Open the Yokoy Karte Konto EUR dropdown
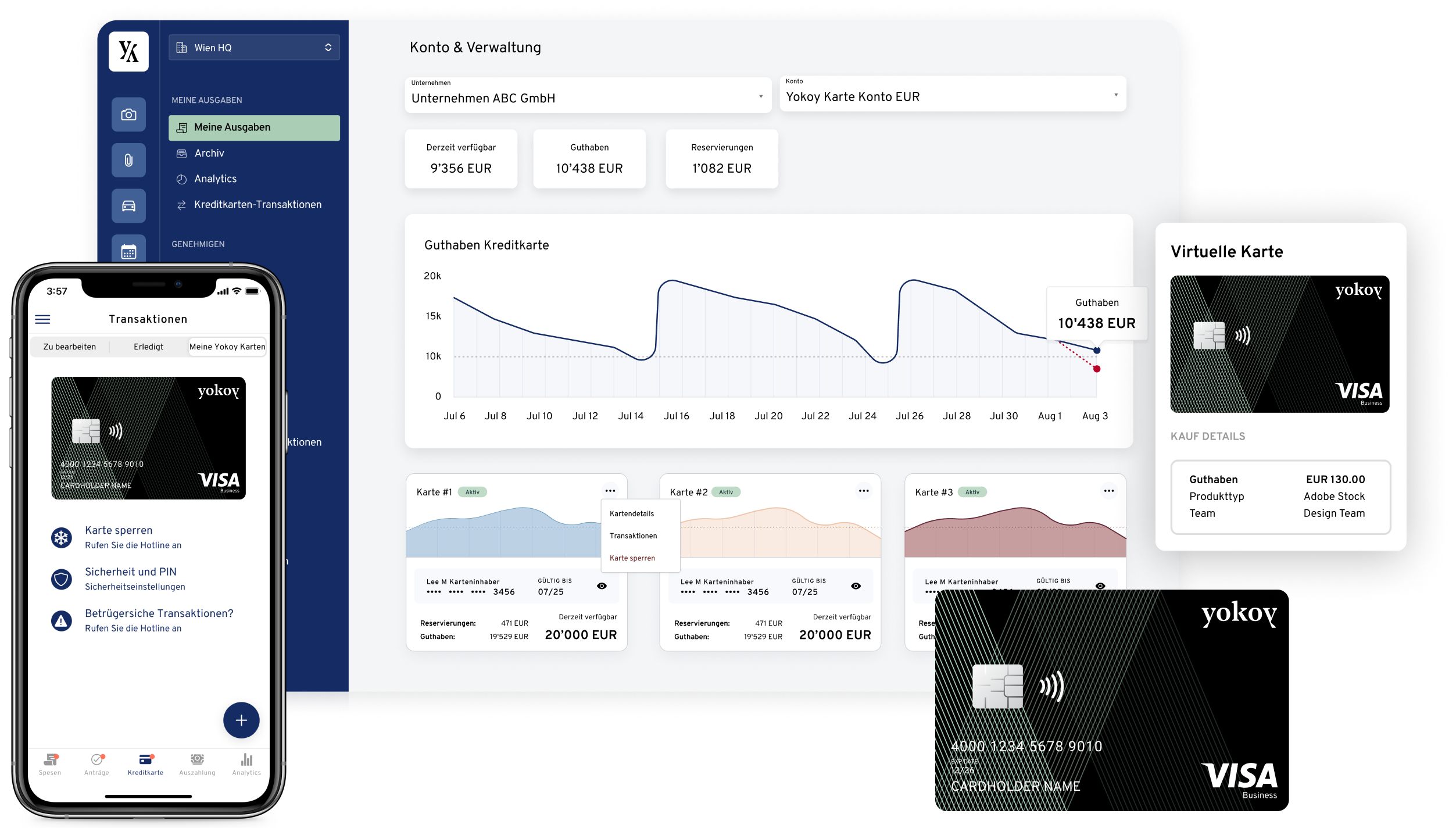 951,95
